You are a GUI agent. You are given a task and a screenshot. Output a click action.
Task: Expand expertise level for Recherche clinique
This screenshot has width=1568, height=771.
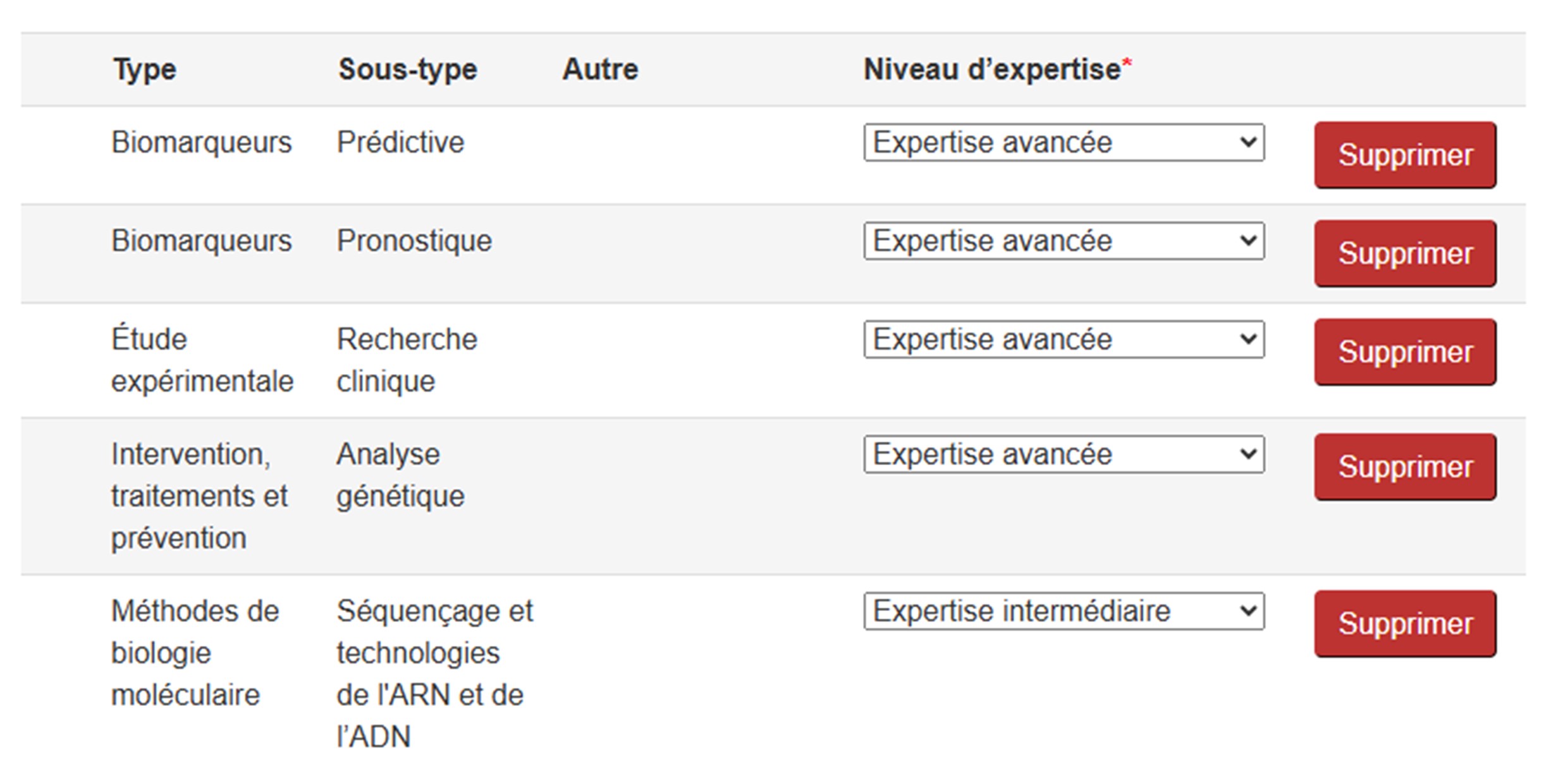[x=1063, y=339]
